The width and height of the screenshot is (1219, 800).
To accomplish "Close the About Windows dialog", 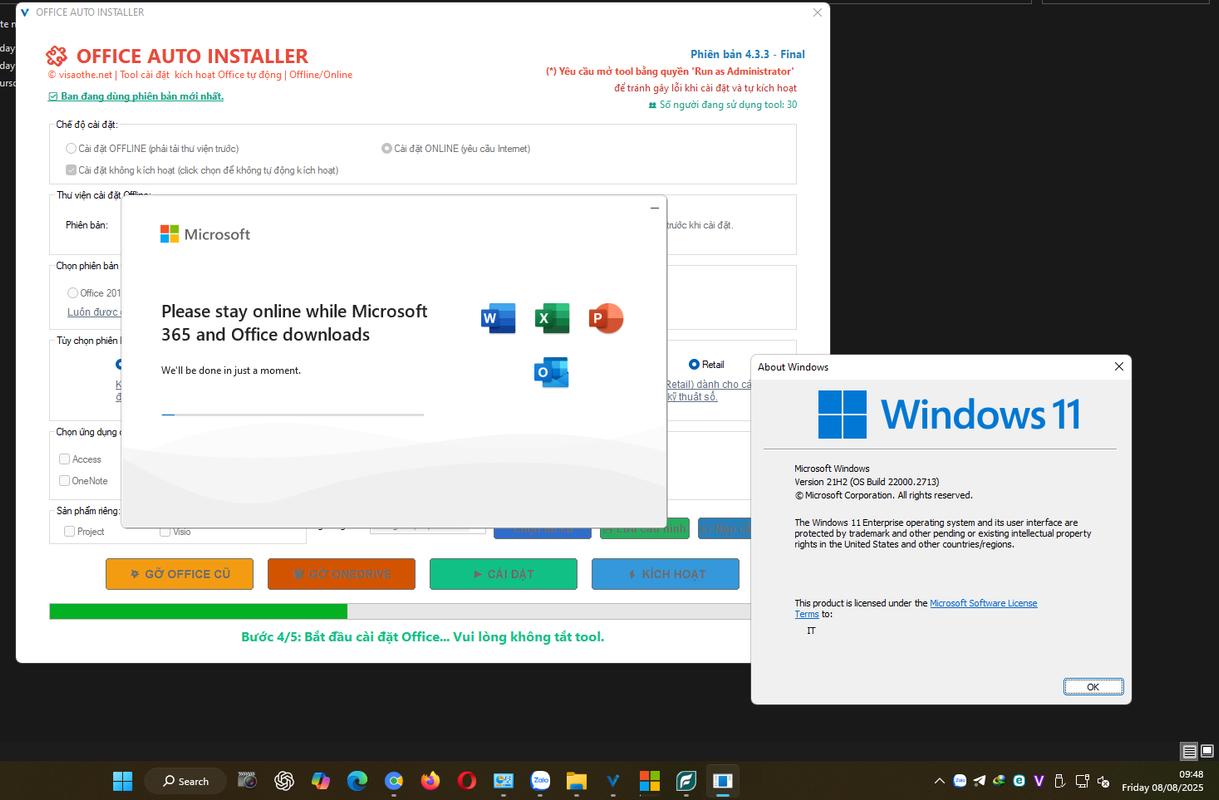I will click(1119, 367).
